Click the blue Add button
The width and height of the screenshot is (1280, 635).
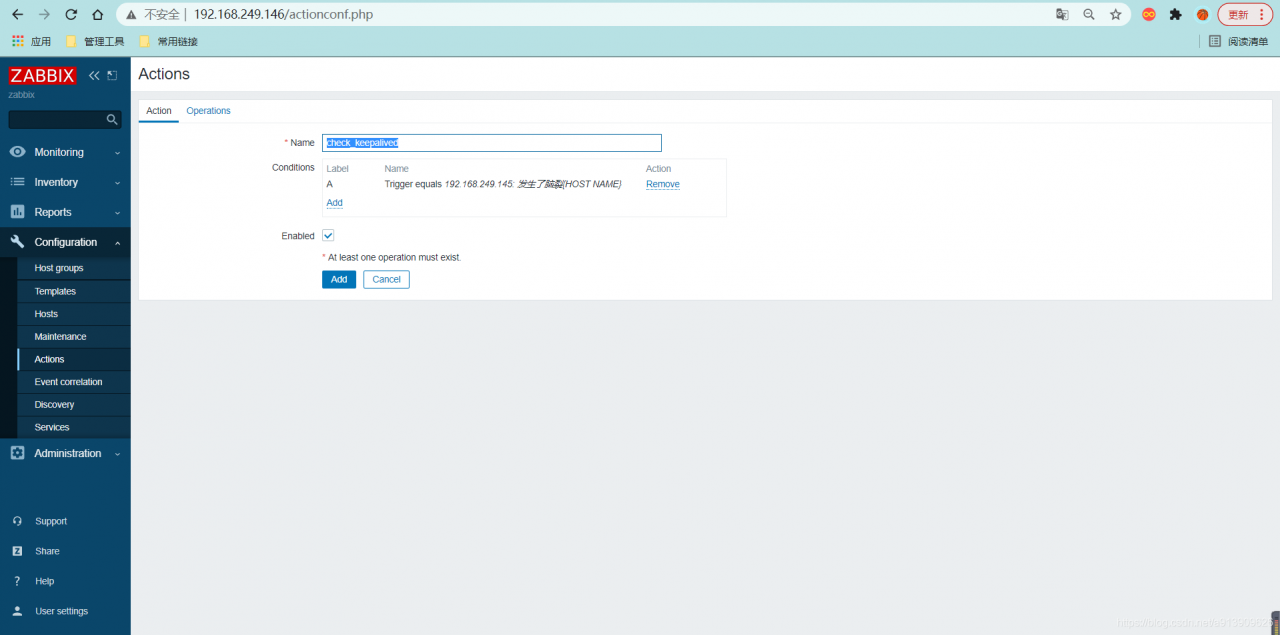(339, 279)
